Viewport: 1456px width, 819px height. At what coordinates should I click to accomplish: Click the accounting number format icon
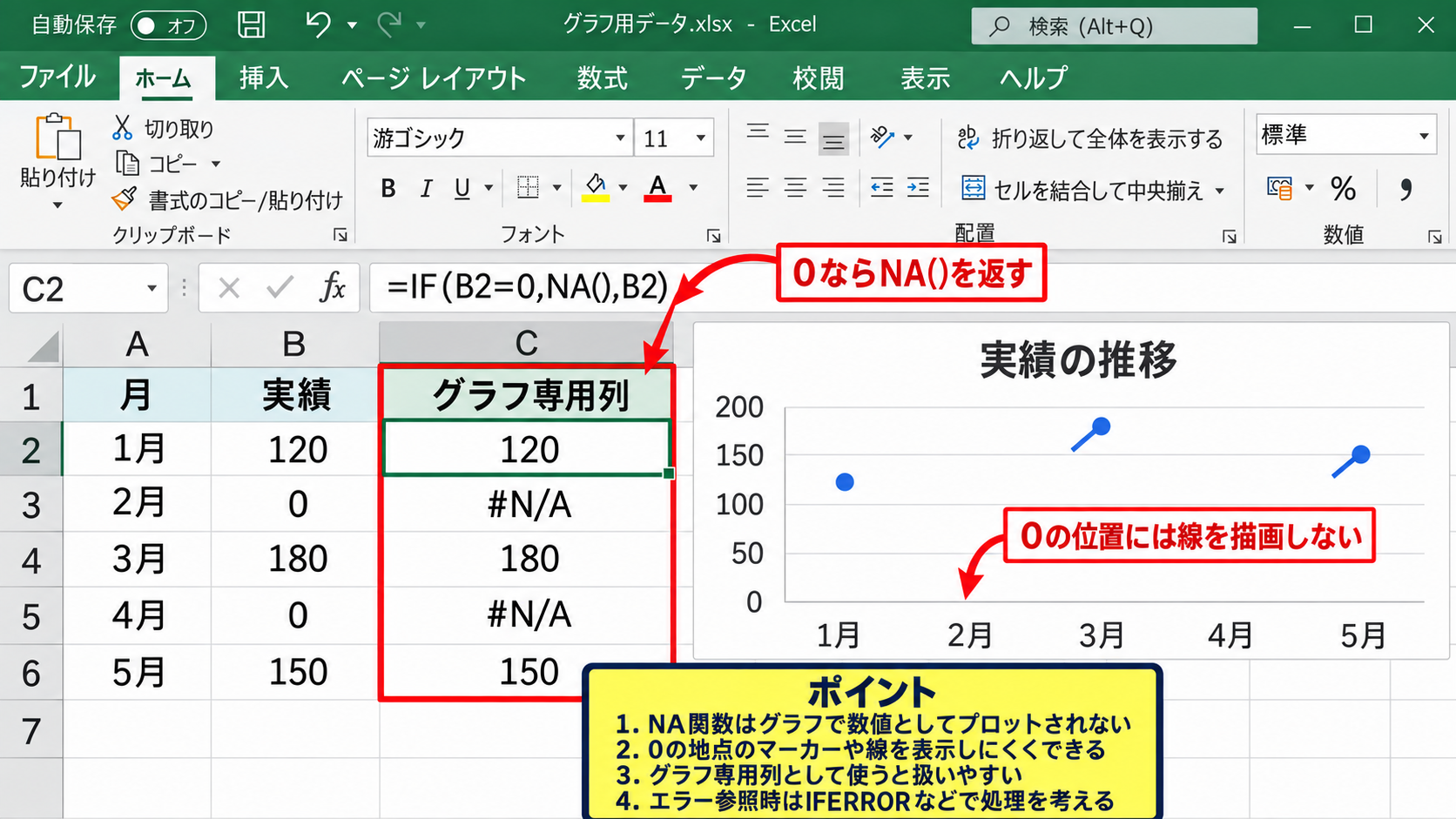pos(1280,188)
